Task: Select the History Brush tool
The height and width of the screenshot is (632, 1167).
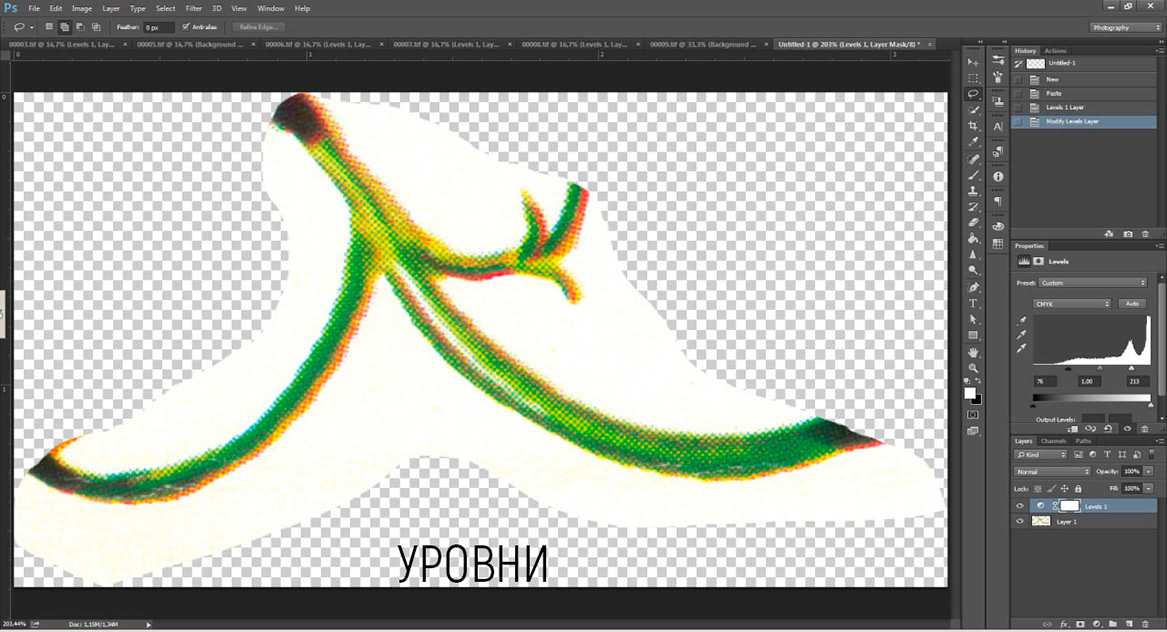Action: 973,207
